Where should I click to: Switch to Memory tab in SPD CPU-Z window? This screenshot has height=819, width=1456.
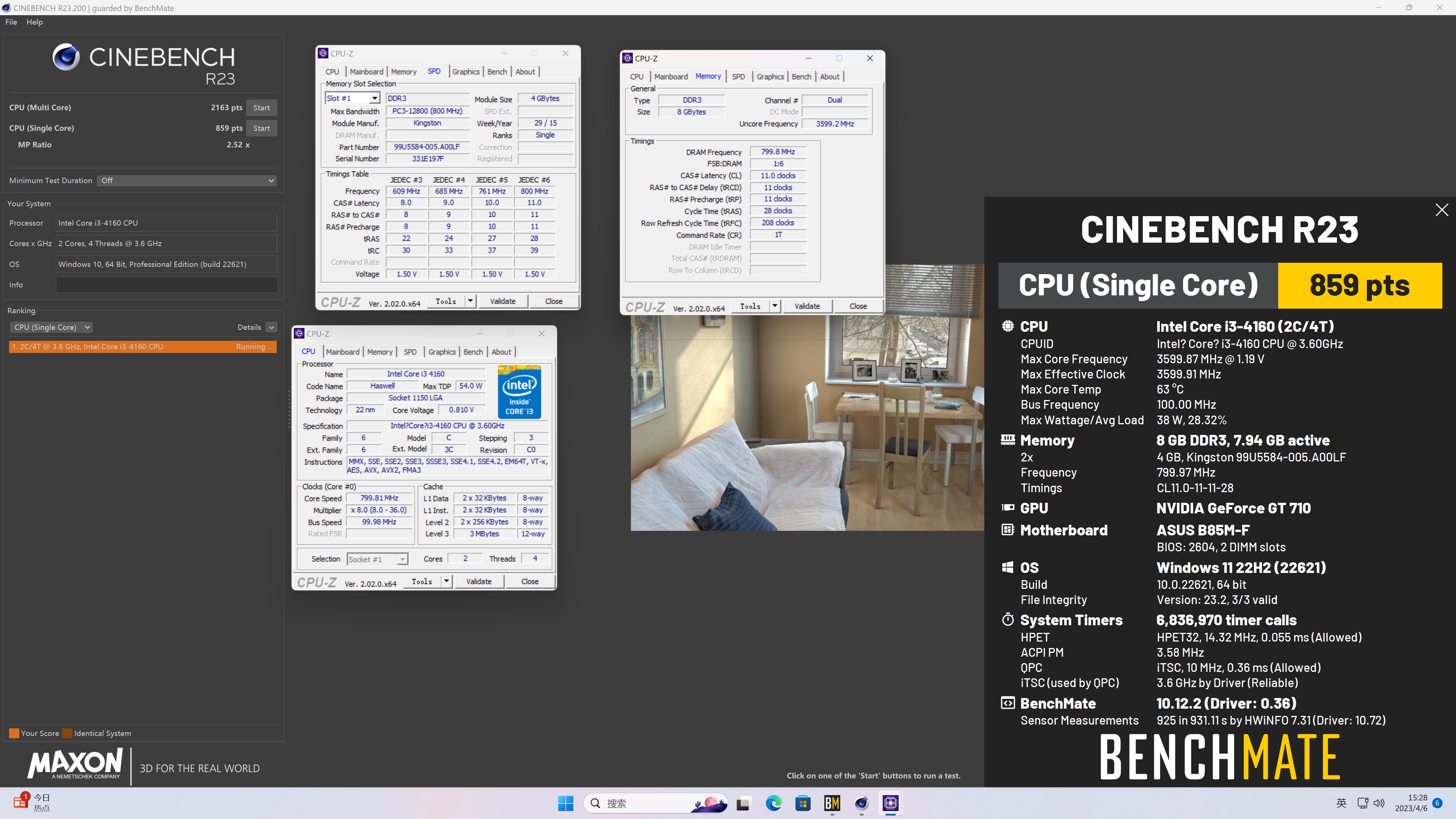pos(403,72)
